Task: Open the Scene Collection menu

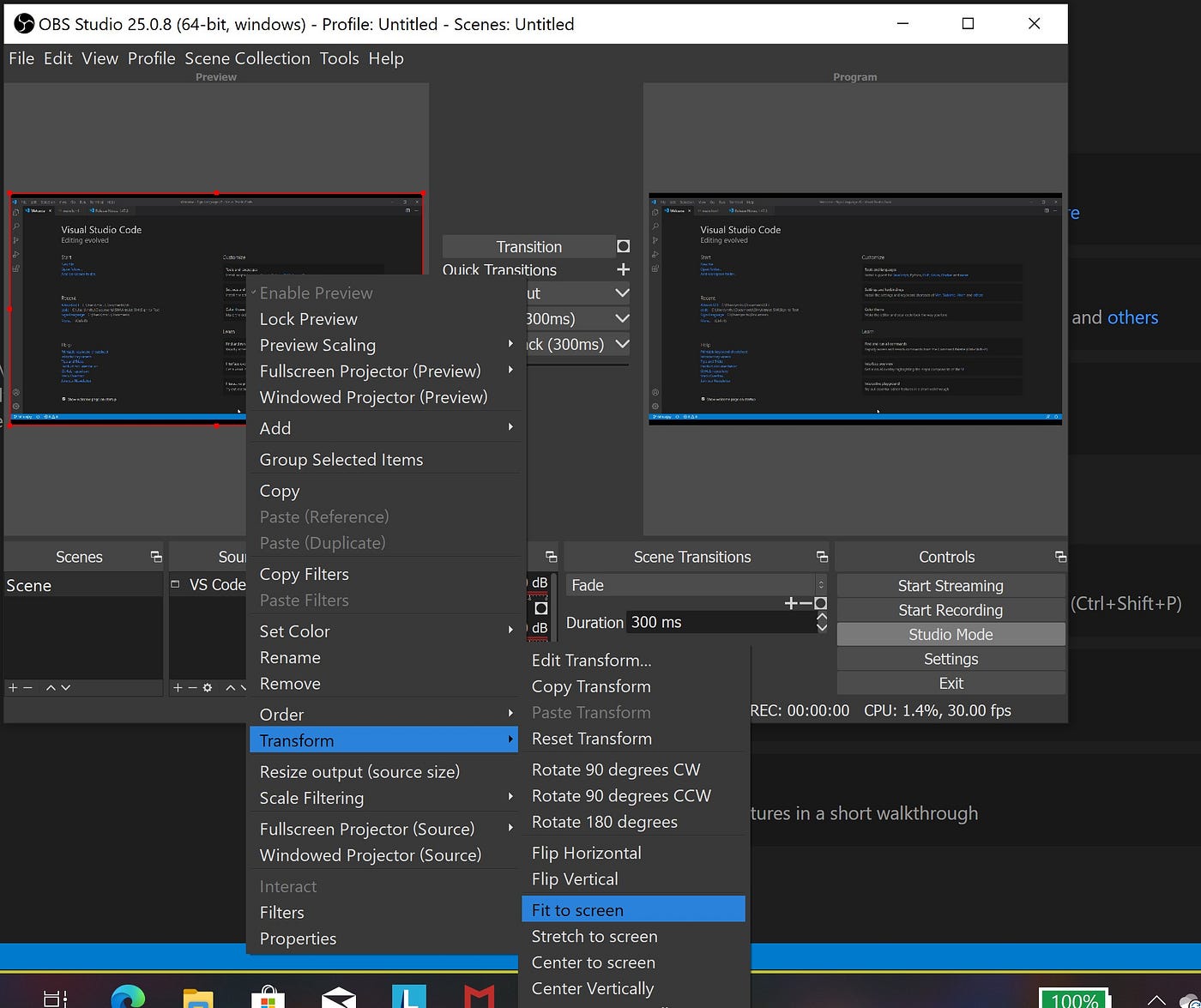Action: click(x=247, y=58)
